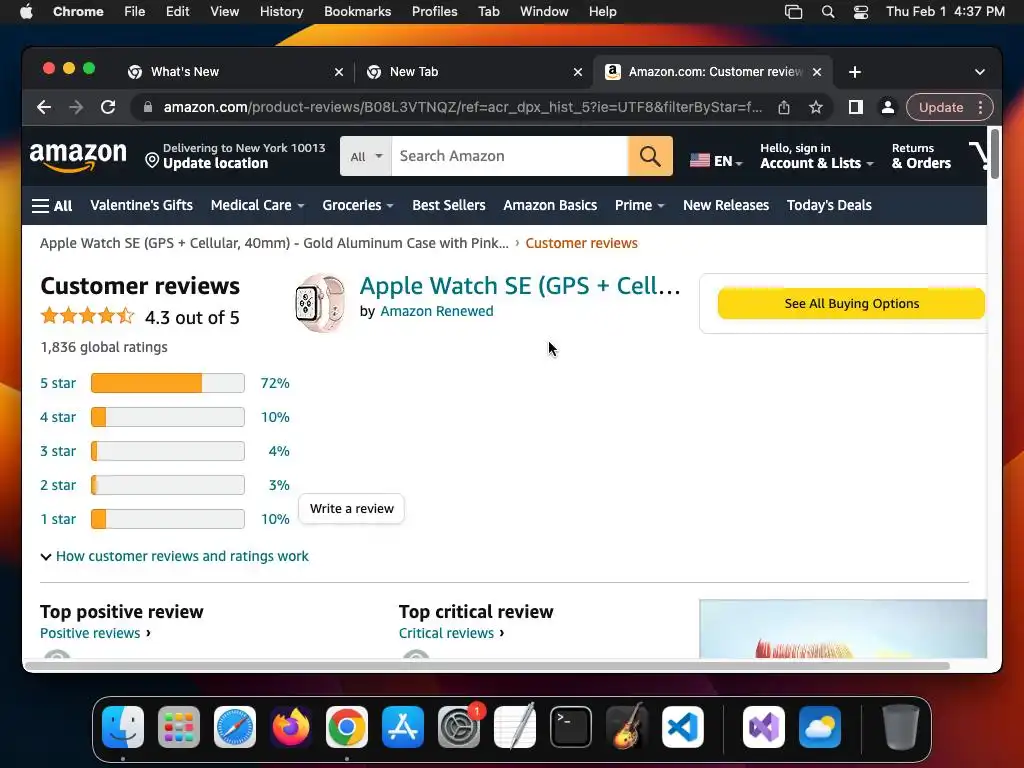Close the New Tab tab
Viewport: 1024px width, 768px height.
[578, 72]
